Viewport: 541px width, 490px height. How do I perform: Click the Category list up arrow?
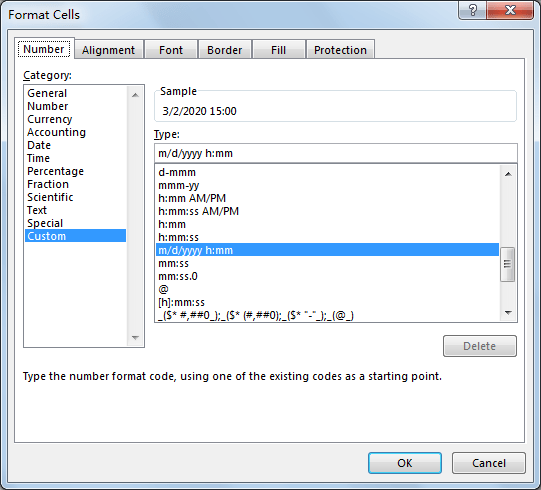135,95
